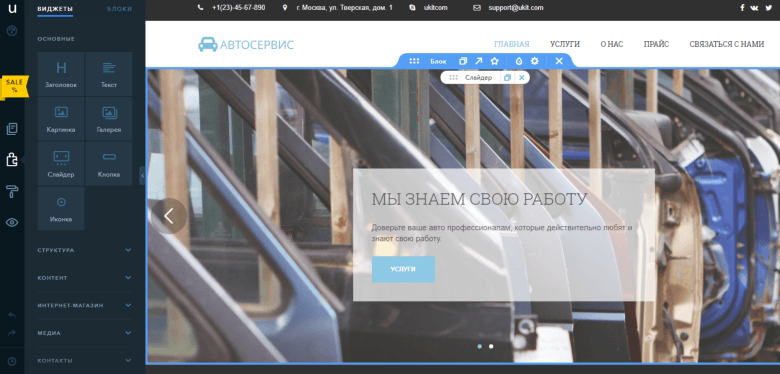Select the Галерея gallery widget
This screenshot has height=374, width=780.
tap(109, 119)
